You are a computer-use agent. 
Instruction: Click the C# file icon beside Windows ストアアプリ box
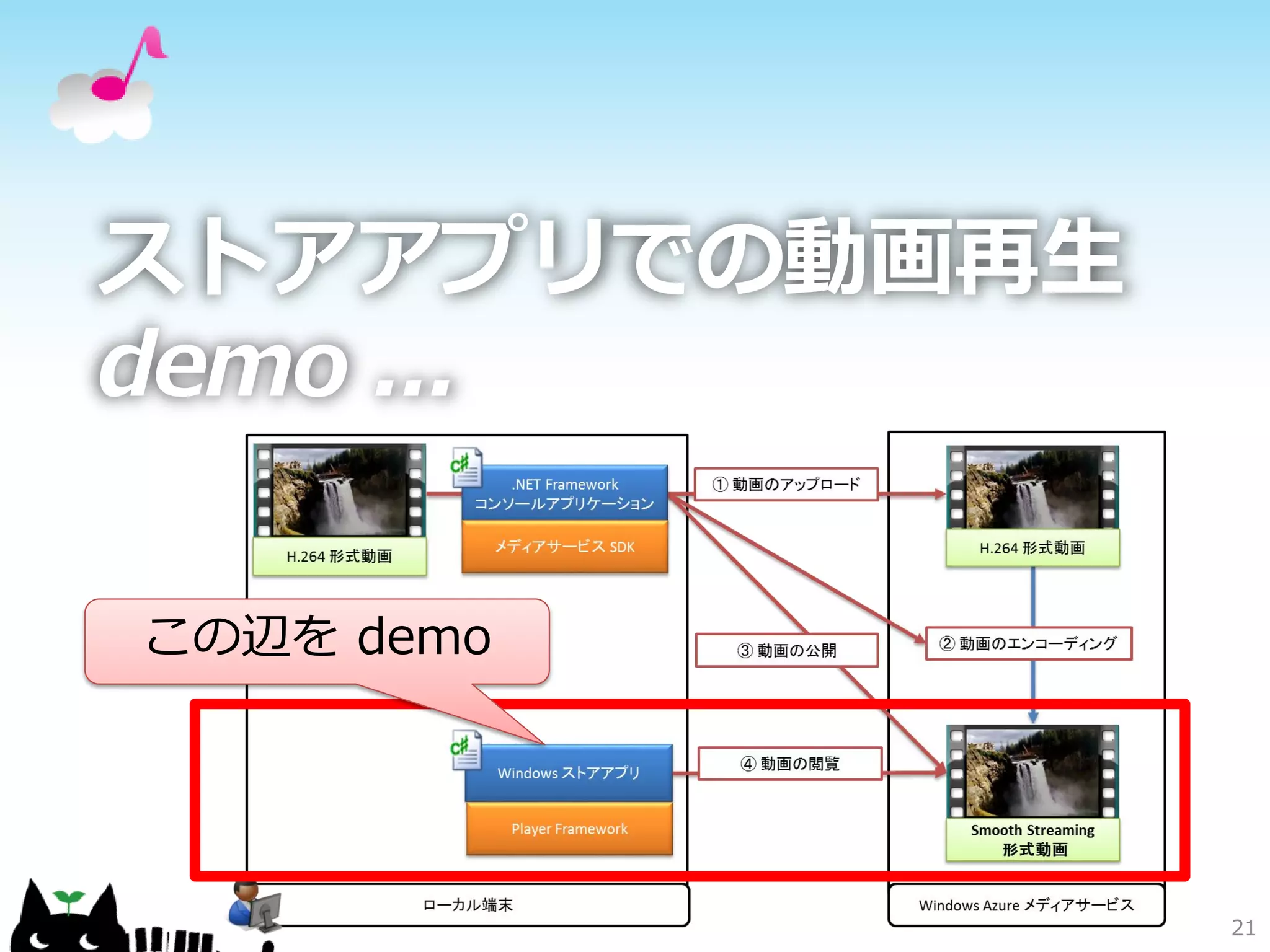click(466, 750)
